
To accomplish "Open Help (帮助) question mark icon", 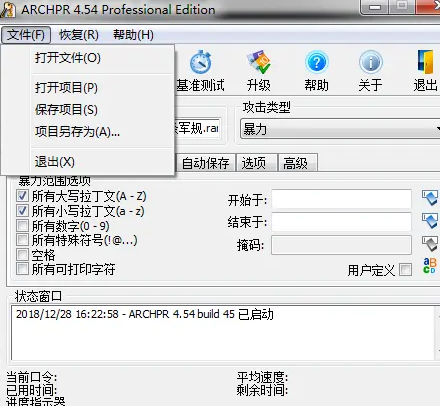I will 317,62.
